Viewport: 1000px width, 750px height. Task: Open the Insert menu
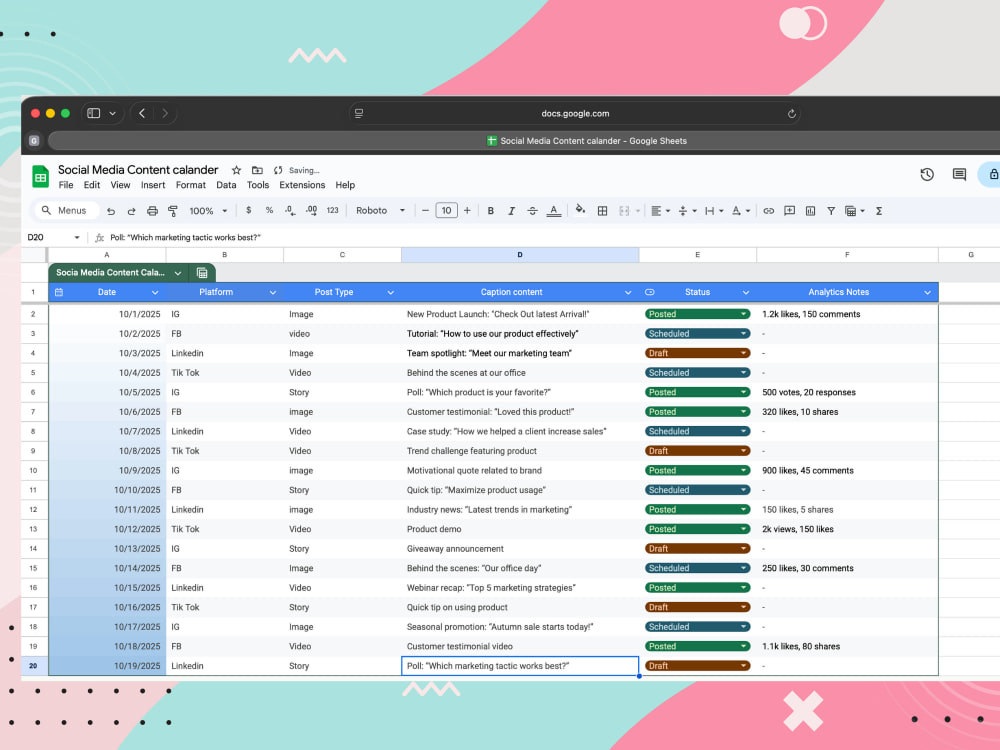pyautogui.click(x=153, y=185)
